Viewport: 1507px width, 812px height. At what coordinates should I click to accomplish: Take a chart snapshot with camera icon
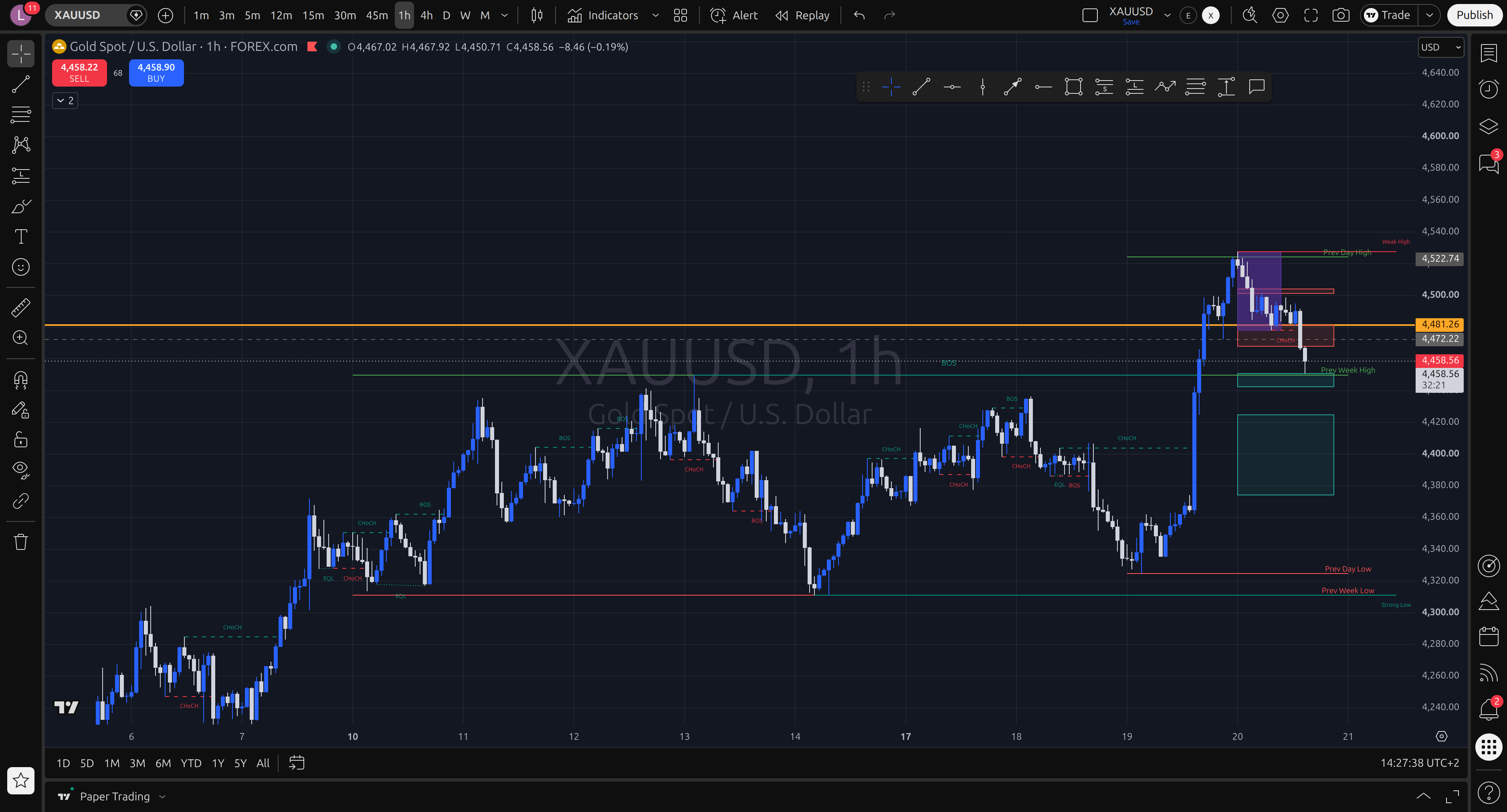coord(1341,15)
